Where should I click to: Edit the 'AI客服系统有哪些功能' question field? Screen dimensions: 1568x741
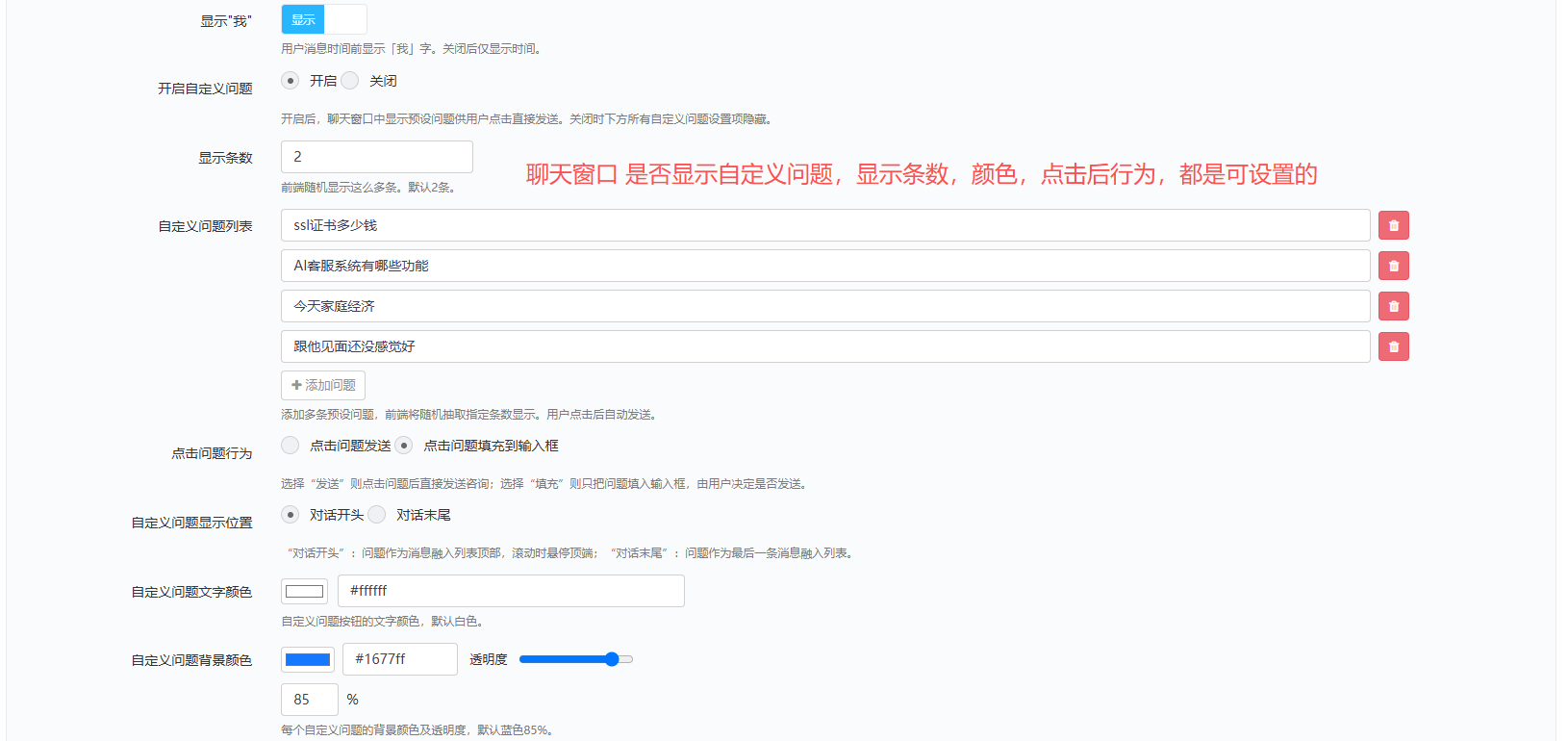tap(825, 266)
